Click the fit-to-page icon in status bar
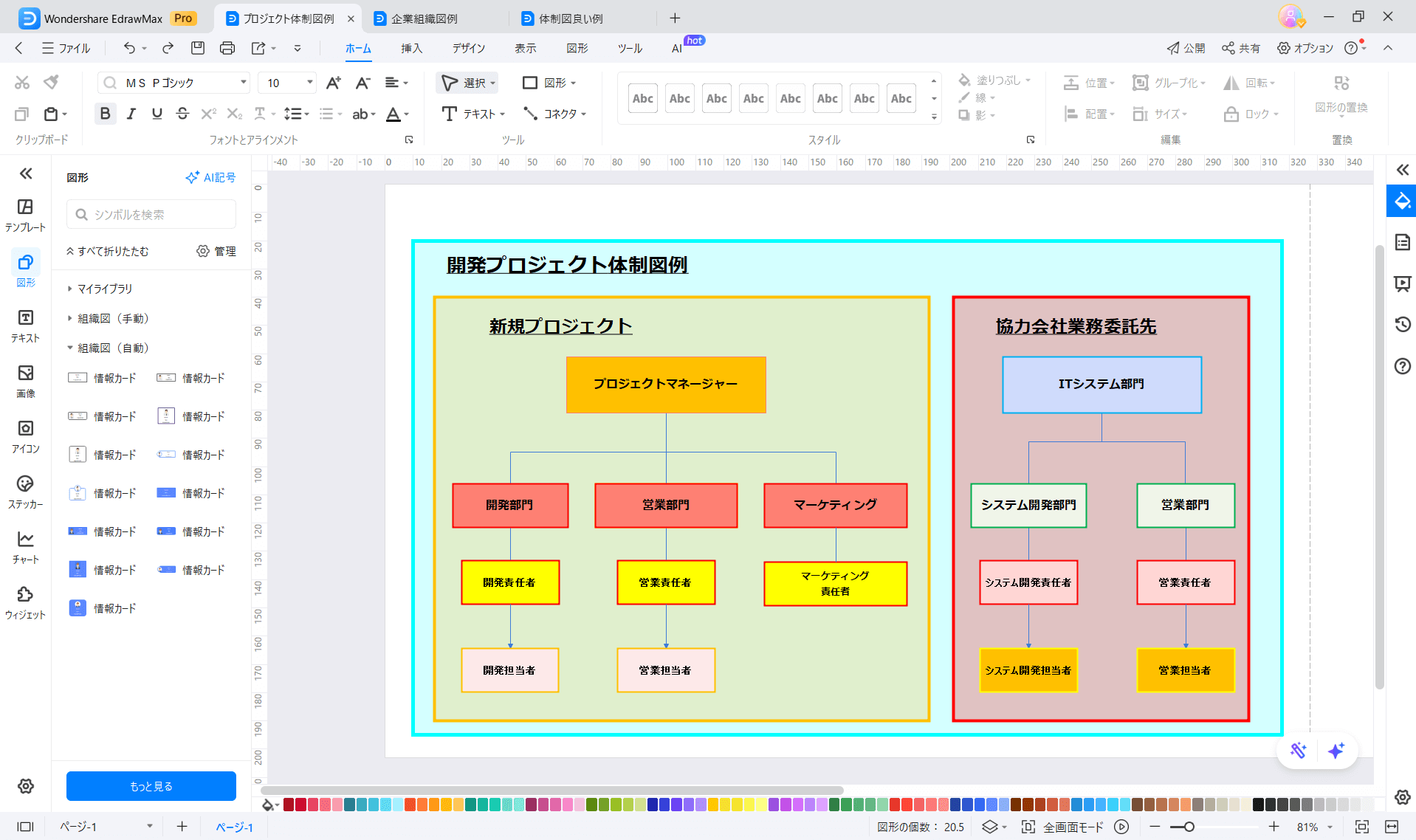 click(1362, 827)
